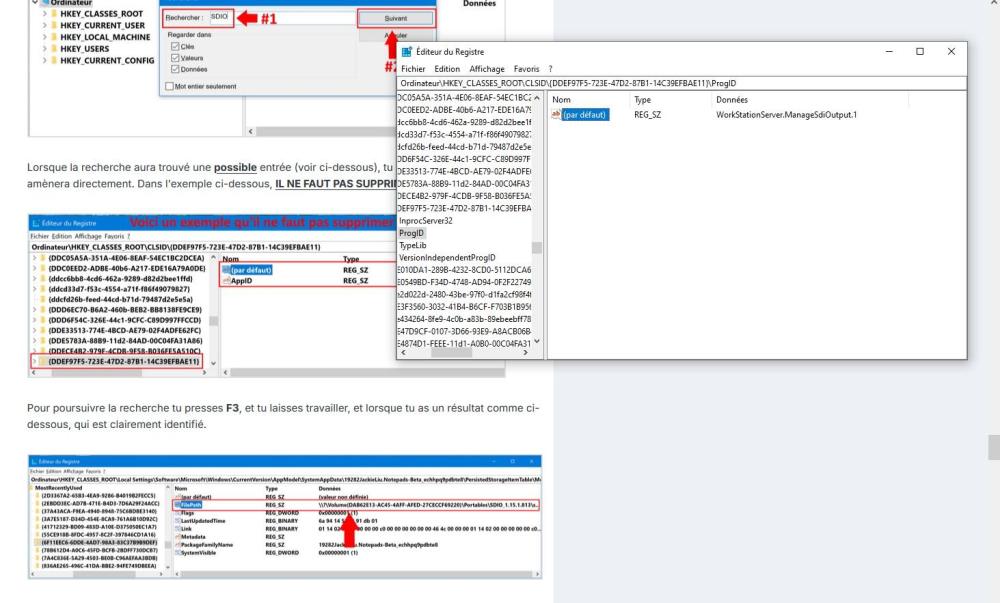Select the DE5783A-88B9-11d2 key in front tree
The height and width of the screenshot is (603, 1000).
coord(464,184)
